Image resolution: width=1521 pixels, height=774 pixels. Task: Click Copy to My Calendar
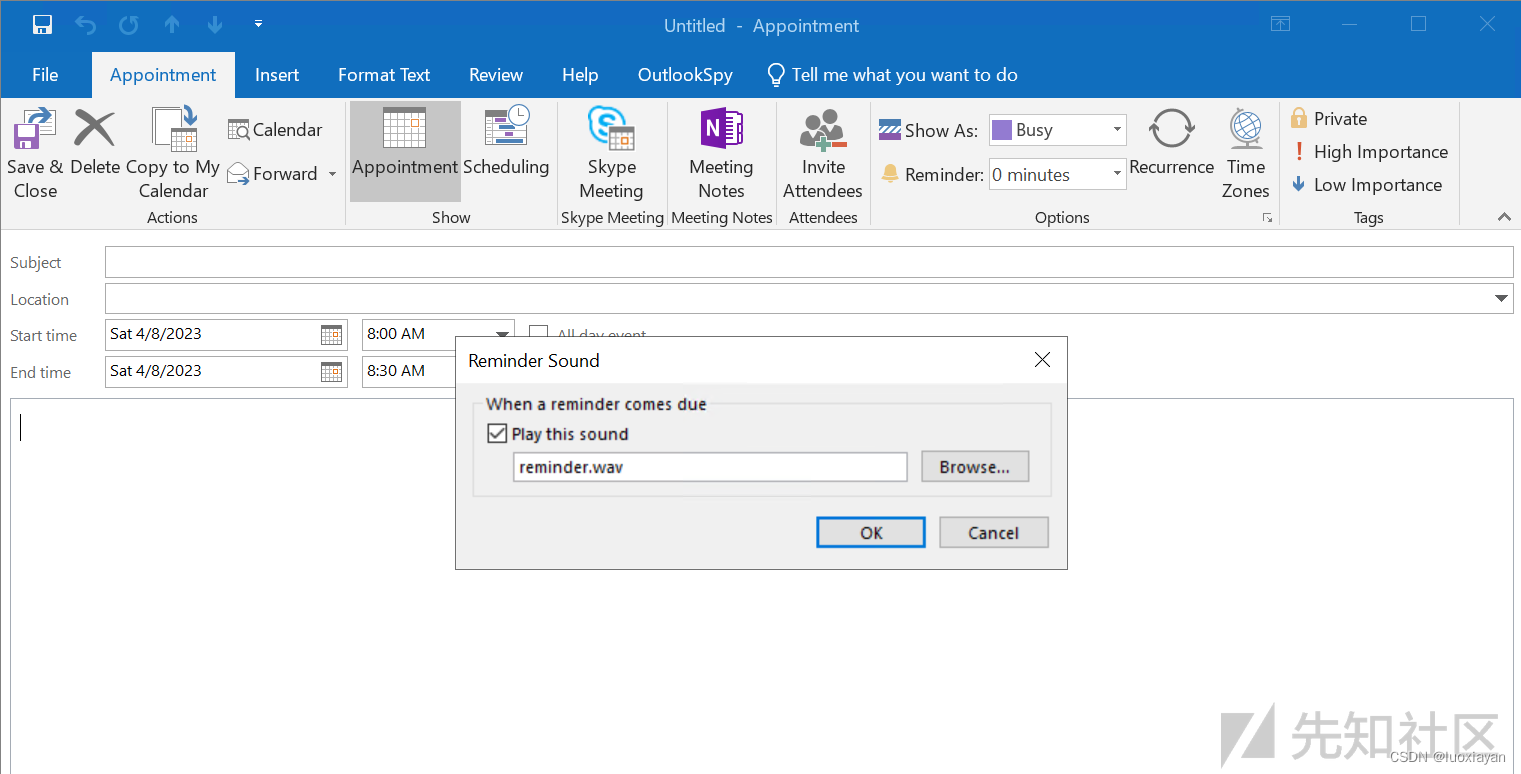tap(173, 153)
